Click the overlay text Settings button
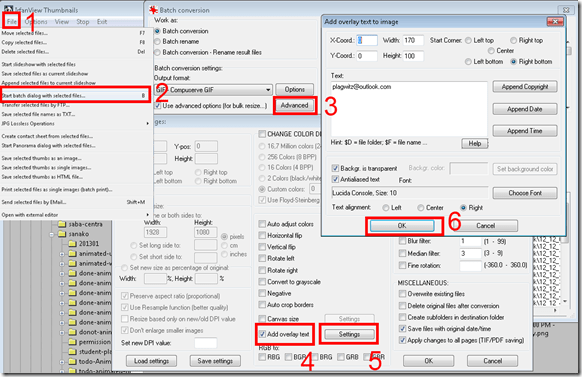 pos(349,334)
